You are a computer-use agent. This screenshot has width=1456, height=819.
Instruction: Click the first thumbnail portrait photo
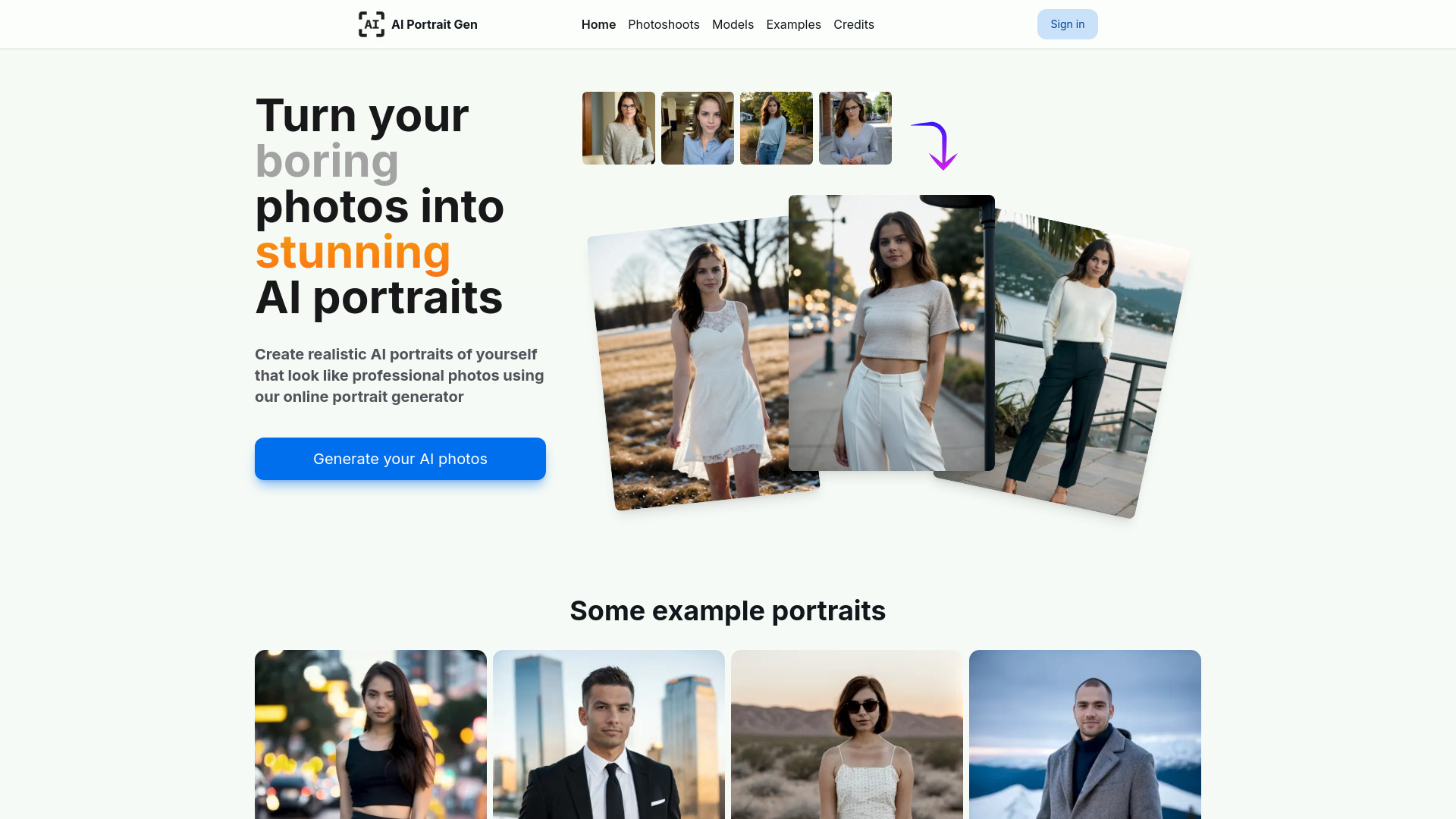pyautogui.click(x=618, y=128)
